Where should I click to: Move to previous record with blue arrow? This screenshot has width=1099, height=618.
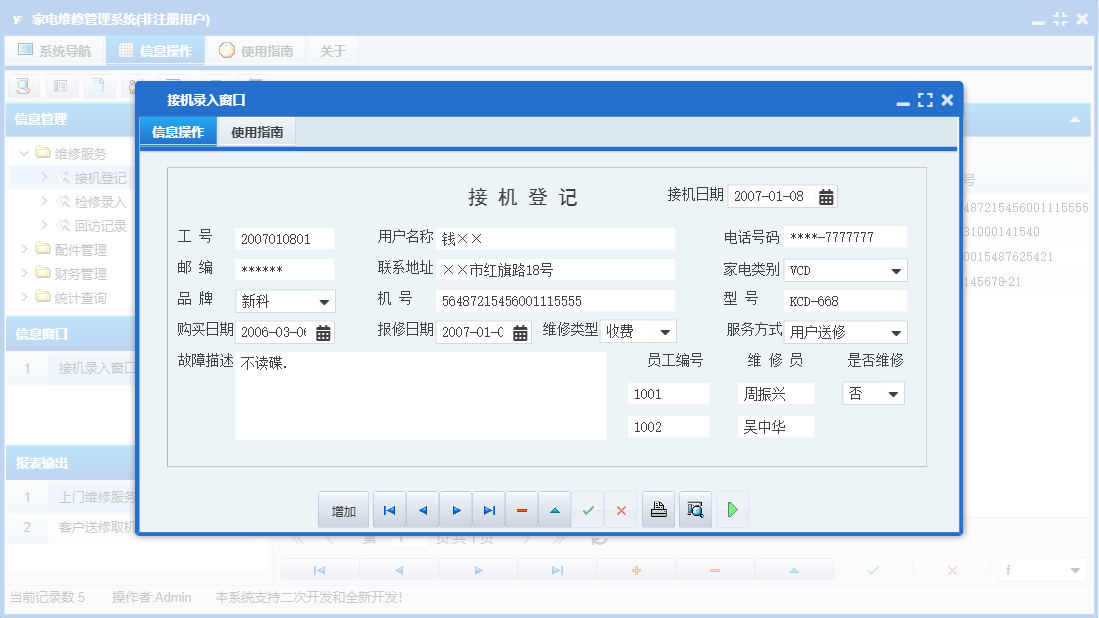(x=422, y=509)
